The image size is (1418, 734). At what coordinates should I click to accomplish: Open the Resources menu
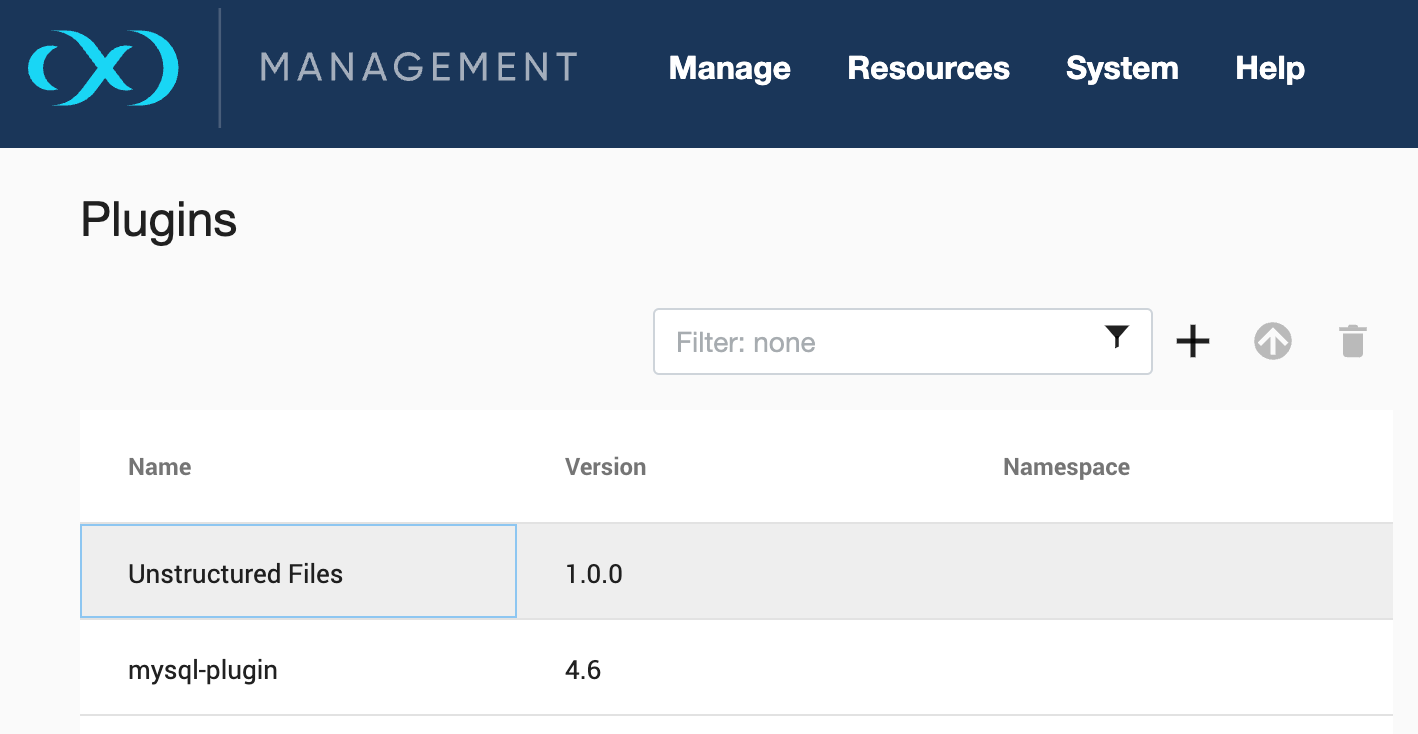[x=928, y=68]
